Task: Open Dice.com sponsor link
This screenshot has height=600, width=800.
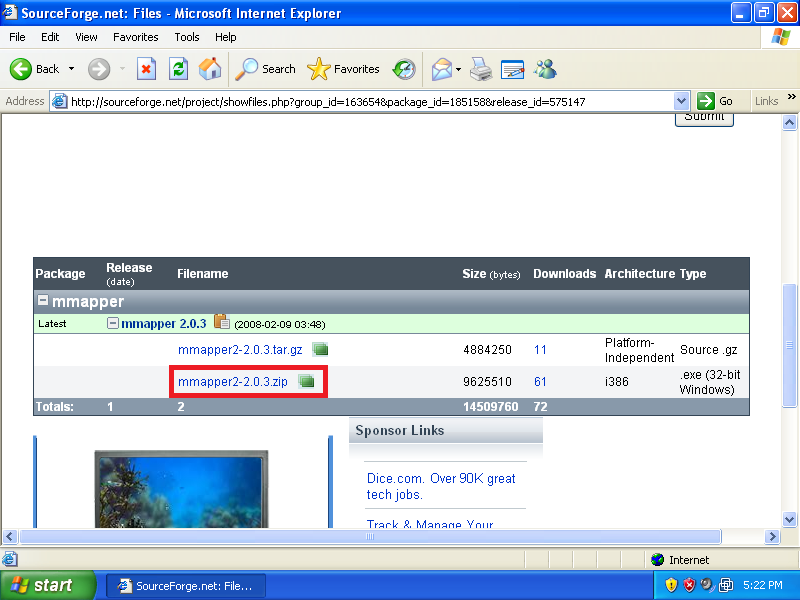Action: click(441, 486)
